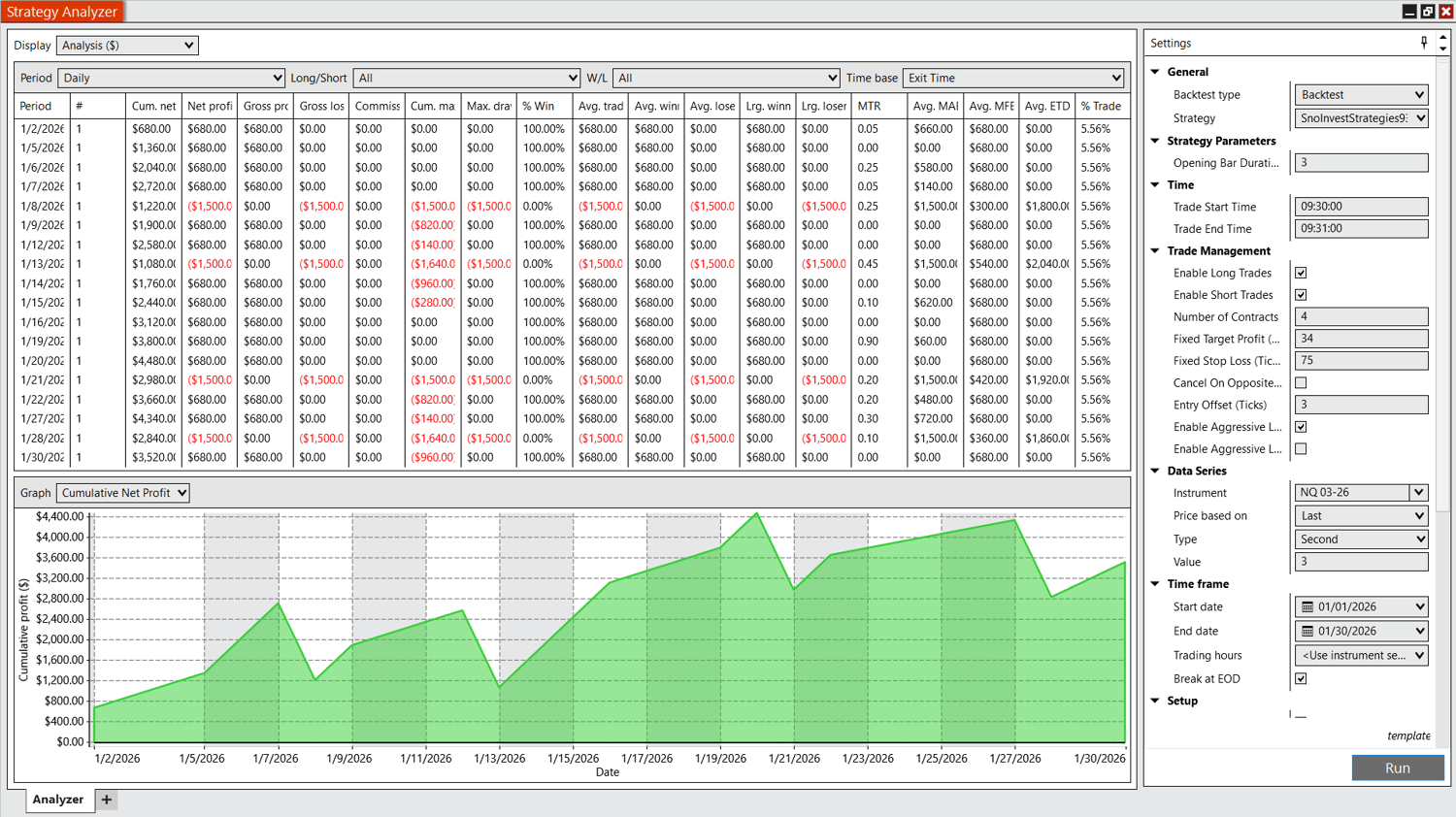This screenshot has width=1456, height=817.
Task: Sort by the Cum. net column header
Action: point(153,106)
